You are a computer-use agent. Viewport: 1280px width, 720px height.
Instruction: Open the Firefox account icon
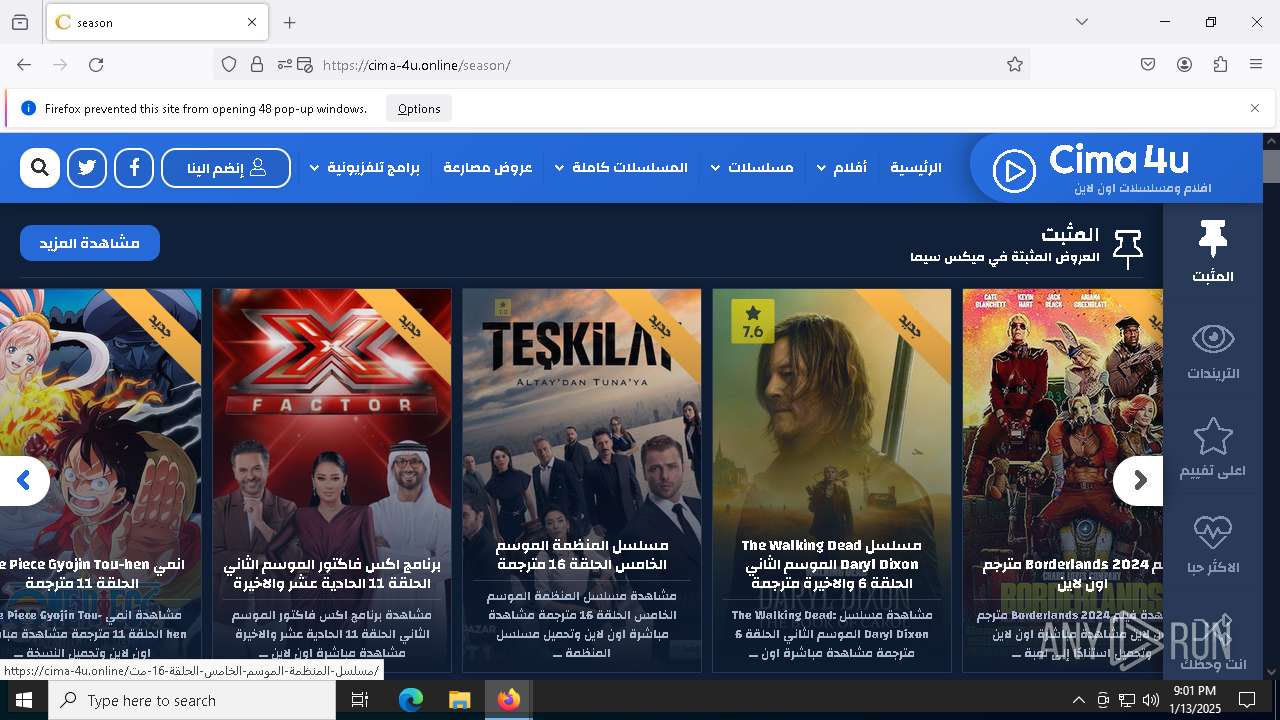point(1184,65)
